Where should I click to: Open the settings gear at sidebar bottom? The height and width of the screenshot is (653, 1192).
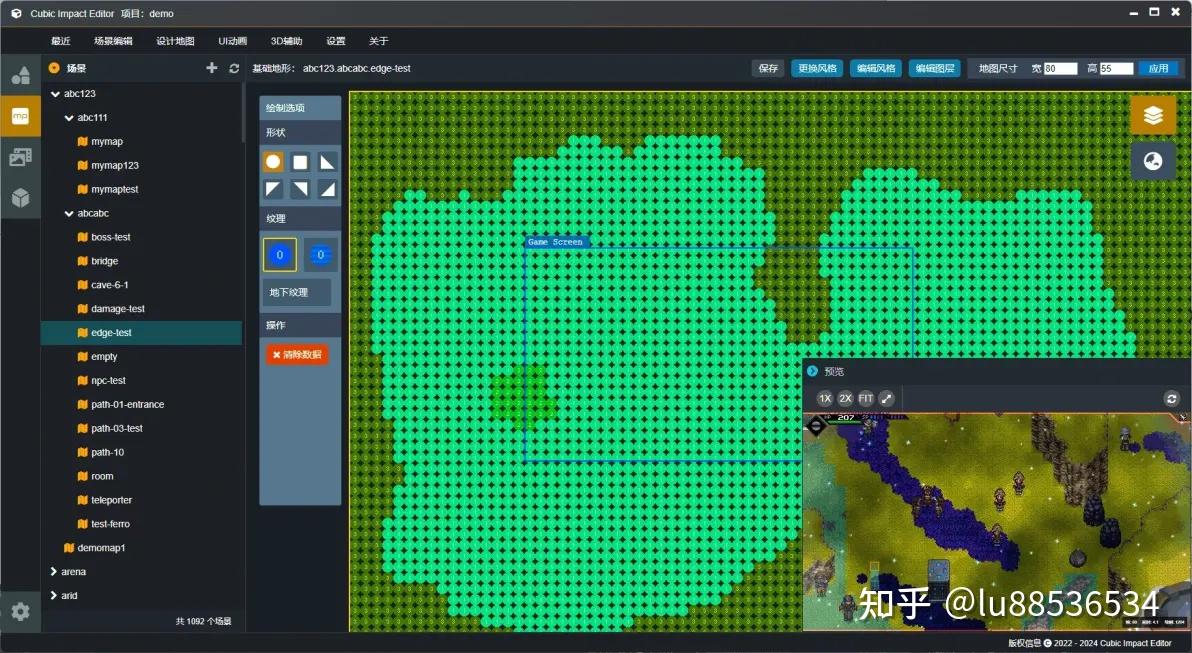21,611
